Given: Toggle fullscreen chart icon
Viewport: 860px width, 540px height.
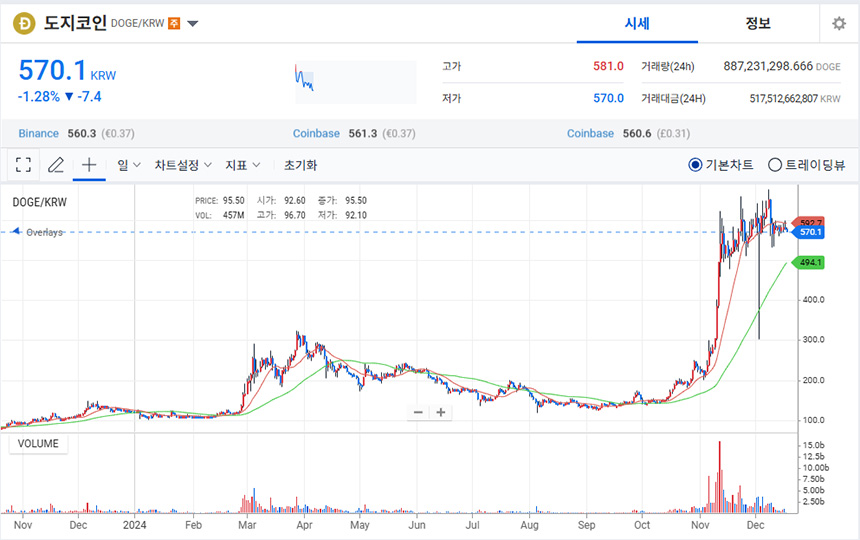Looking at the screenshot, I should coord(23,165).
